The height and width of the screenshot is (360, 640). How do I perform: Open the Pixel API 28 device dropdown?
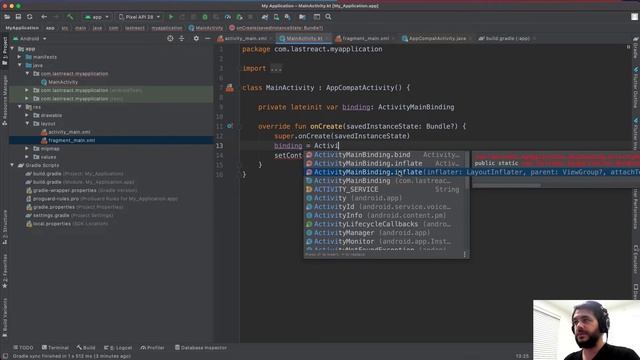139,17
